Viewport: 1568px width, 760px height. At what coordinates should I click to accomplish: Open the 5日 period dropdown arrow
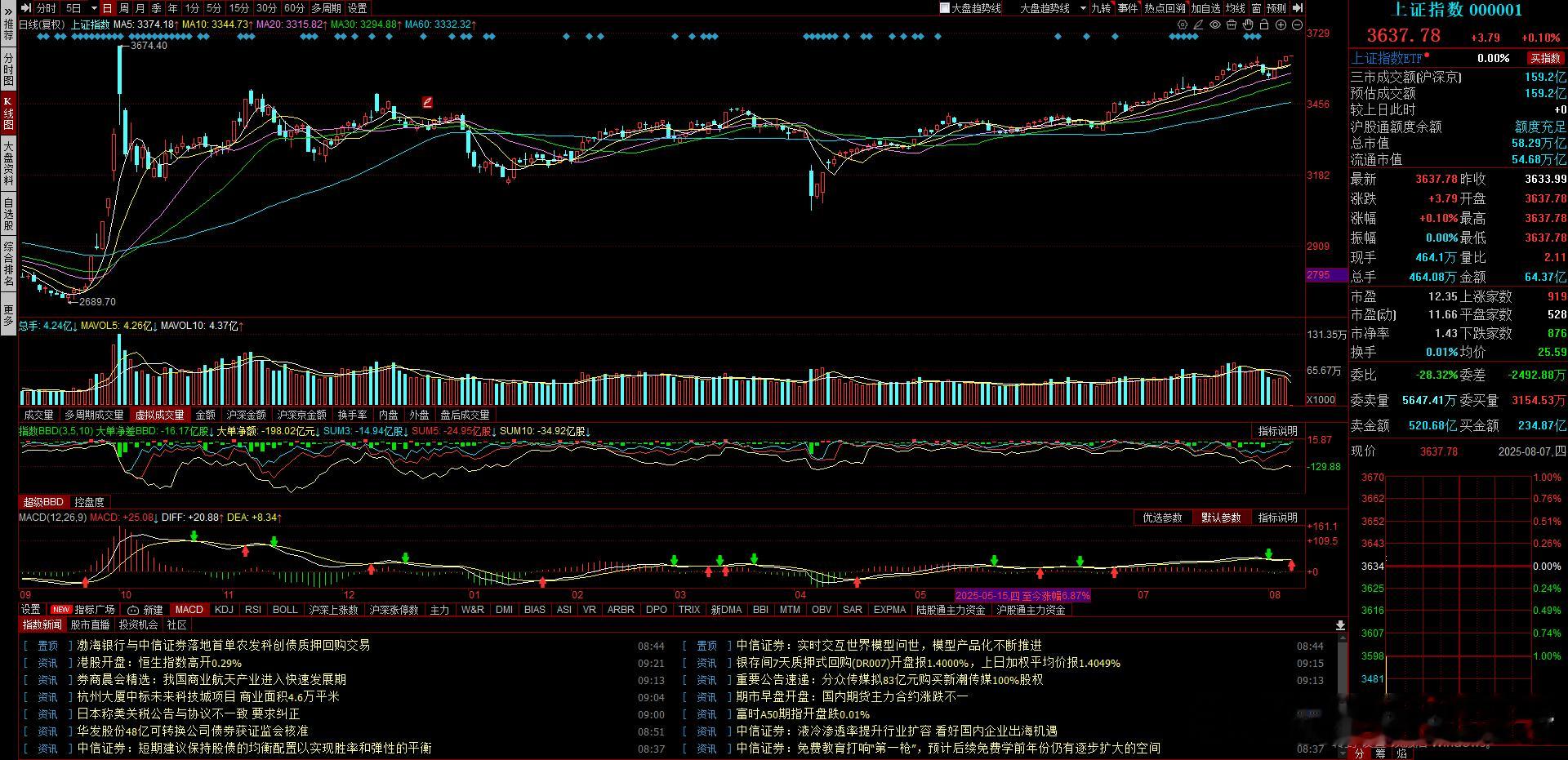point(94,8)
